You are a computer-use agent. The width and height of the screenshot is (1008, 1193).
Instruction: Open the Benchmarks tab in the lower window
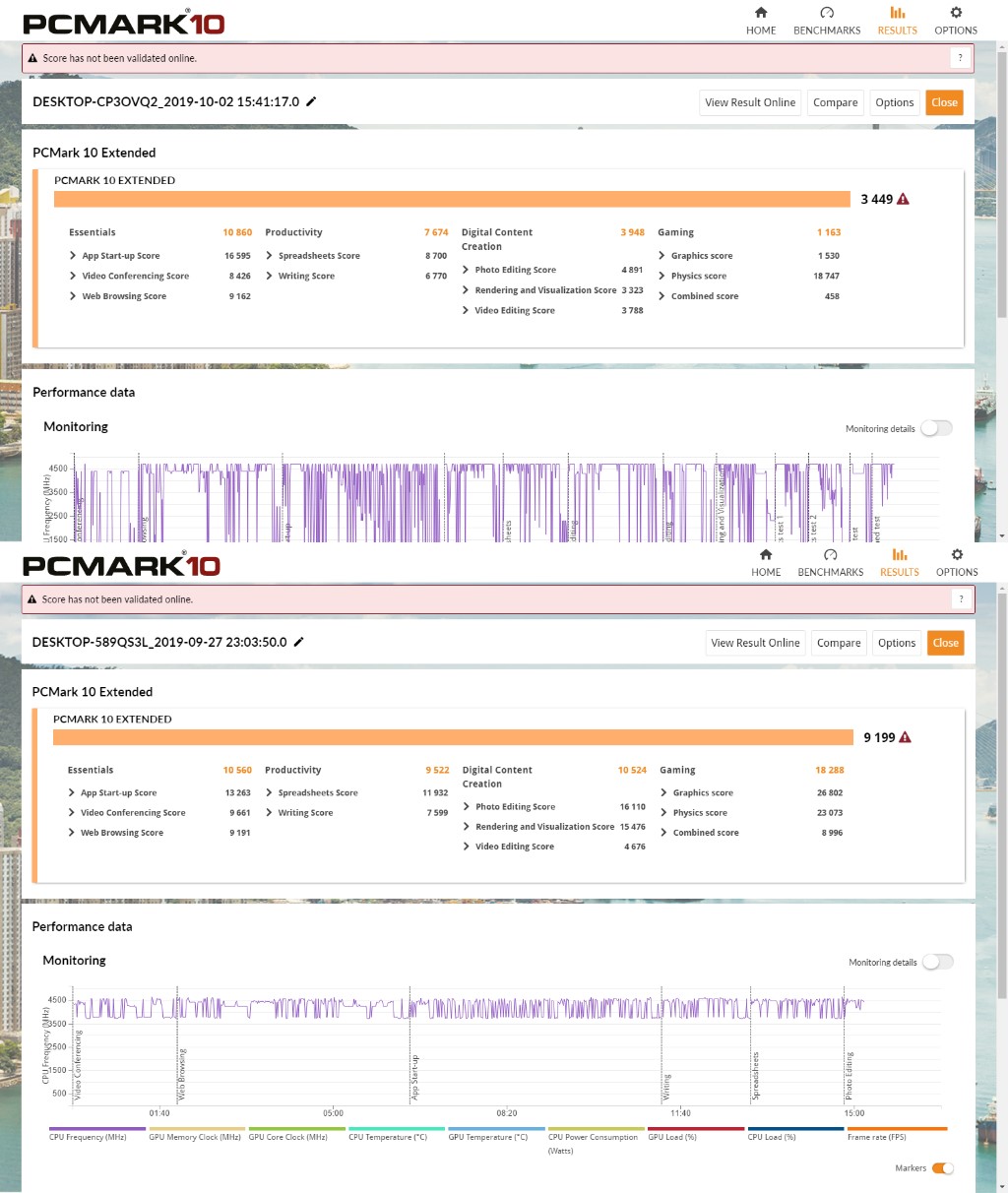(831, 563)
